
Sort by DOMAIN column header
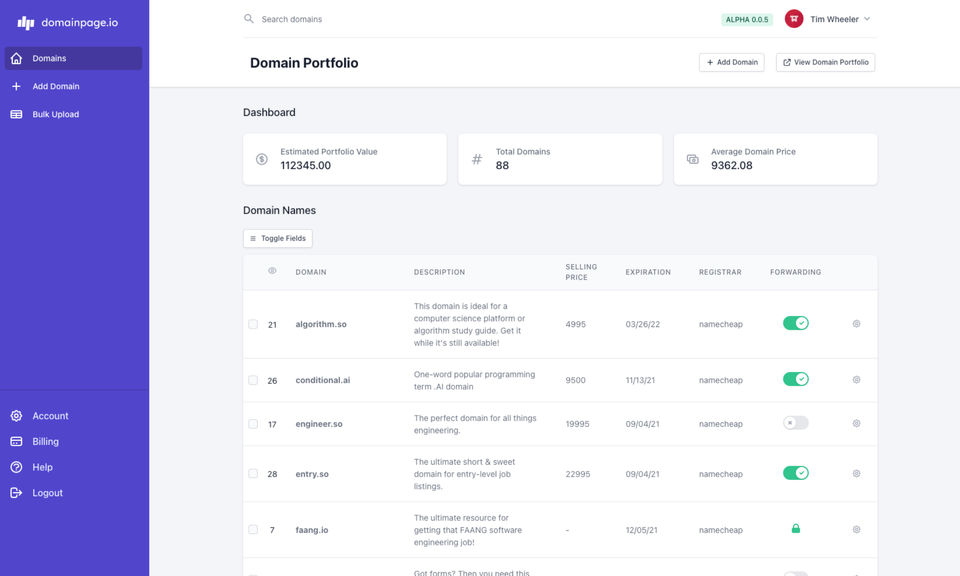[311, 272]
